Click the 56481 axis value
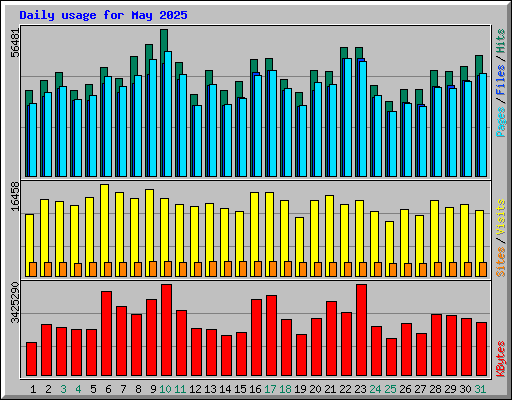 15,43
